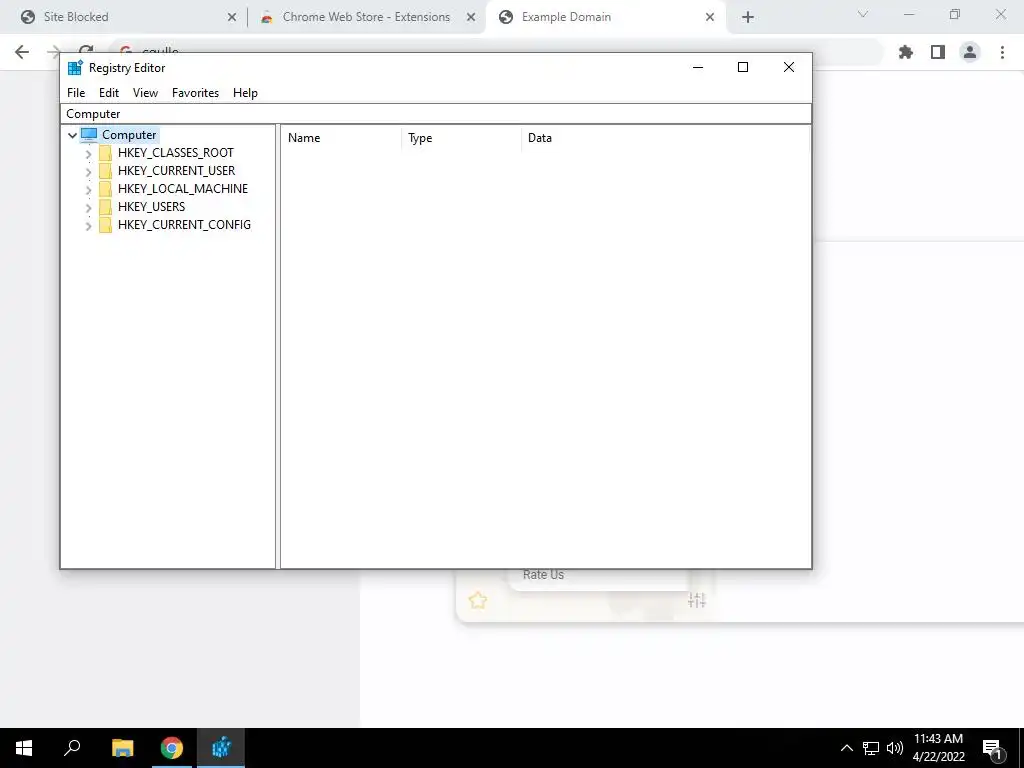The width and height of the screenshot is (1024, 768).
Task: Open the network tray icon
Action: [871, 748]
